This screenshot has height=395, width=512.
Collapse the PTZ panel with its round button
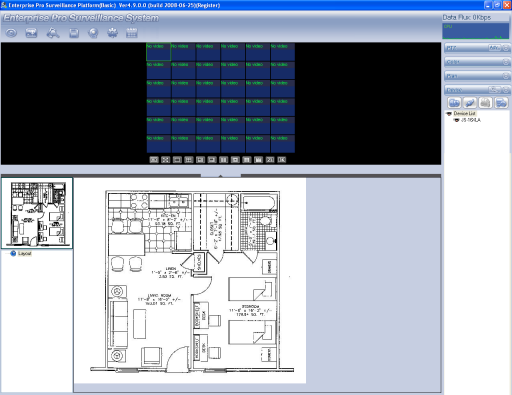pos(506,48)
